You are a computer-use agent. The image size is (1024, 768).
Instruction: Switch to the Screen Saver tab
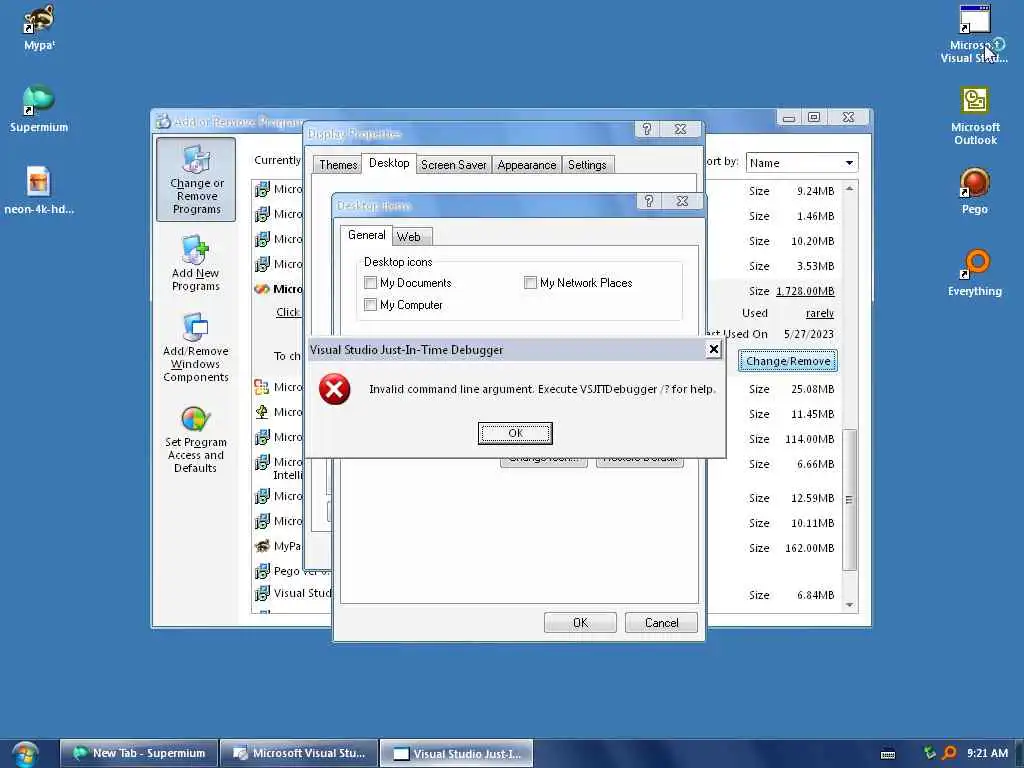pos(453,165)
